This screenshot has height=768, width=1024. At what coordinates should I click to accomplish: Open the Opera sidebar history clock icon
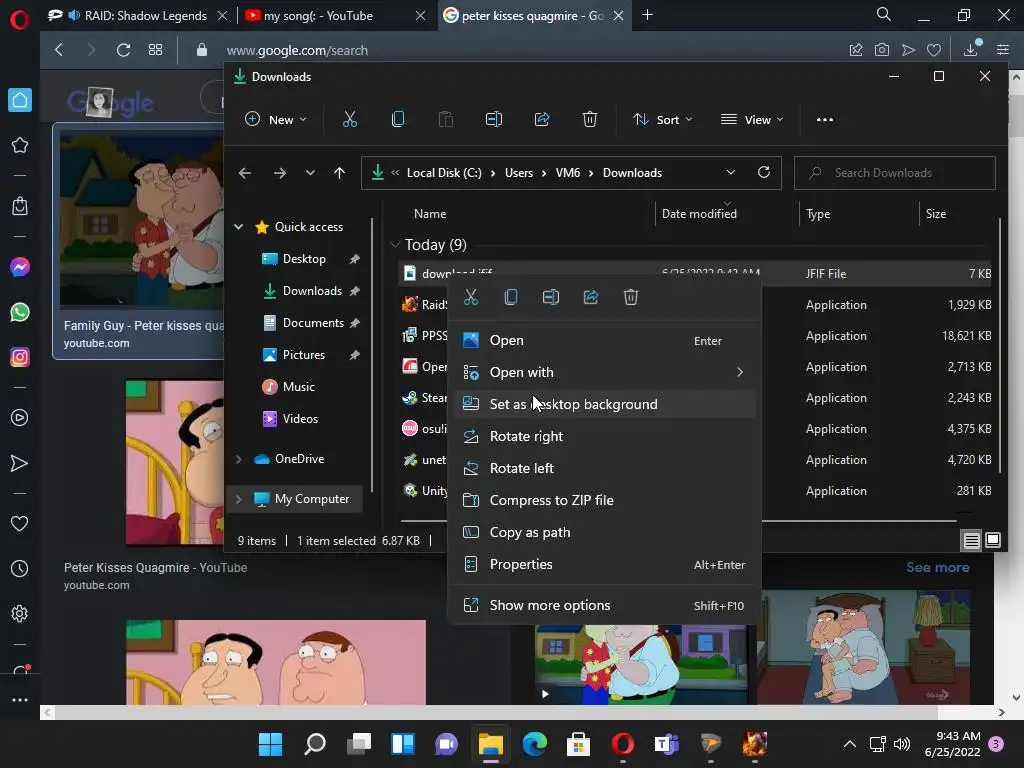point(20,569)
